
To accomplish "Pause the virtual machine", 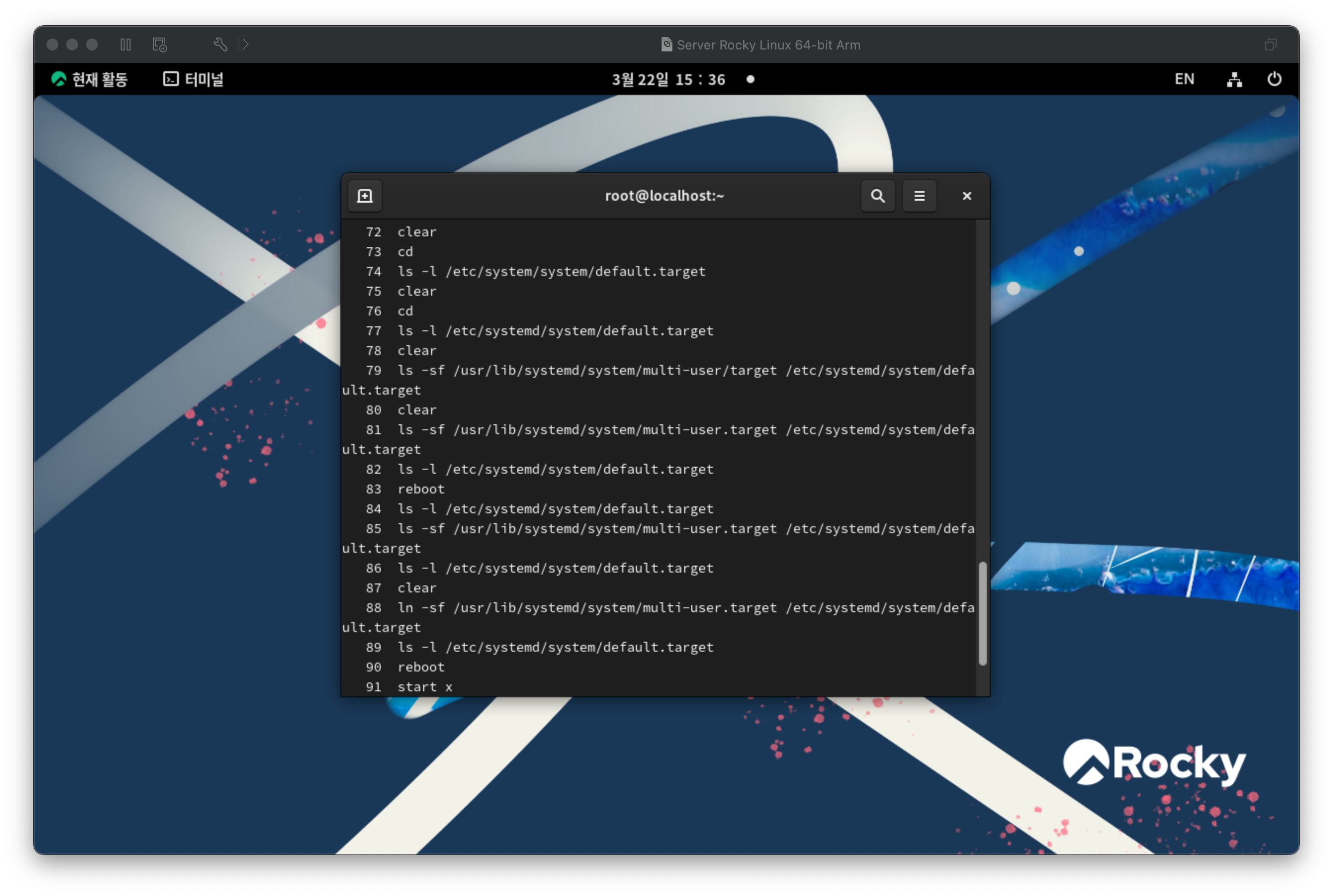I will coord(126,45).
